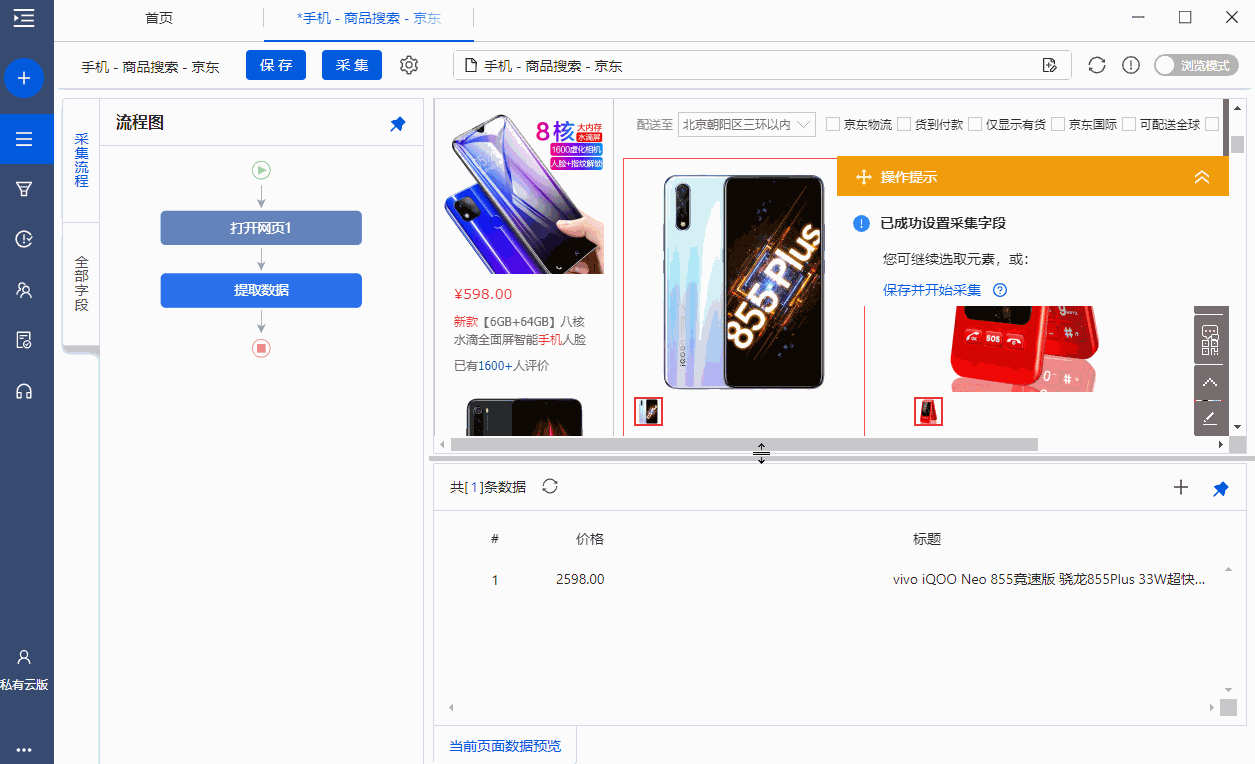Check the 可配送全球 checkbox
Image resolution: width=1255 pixels, height=764 pixels.
1129,124
